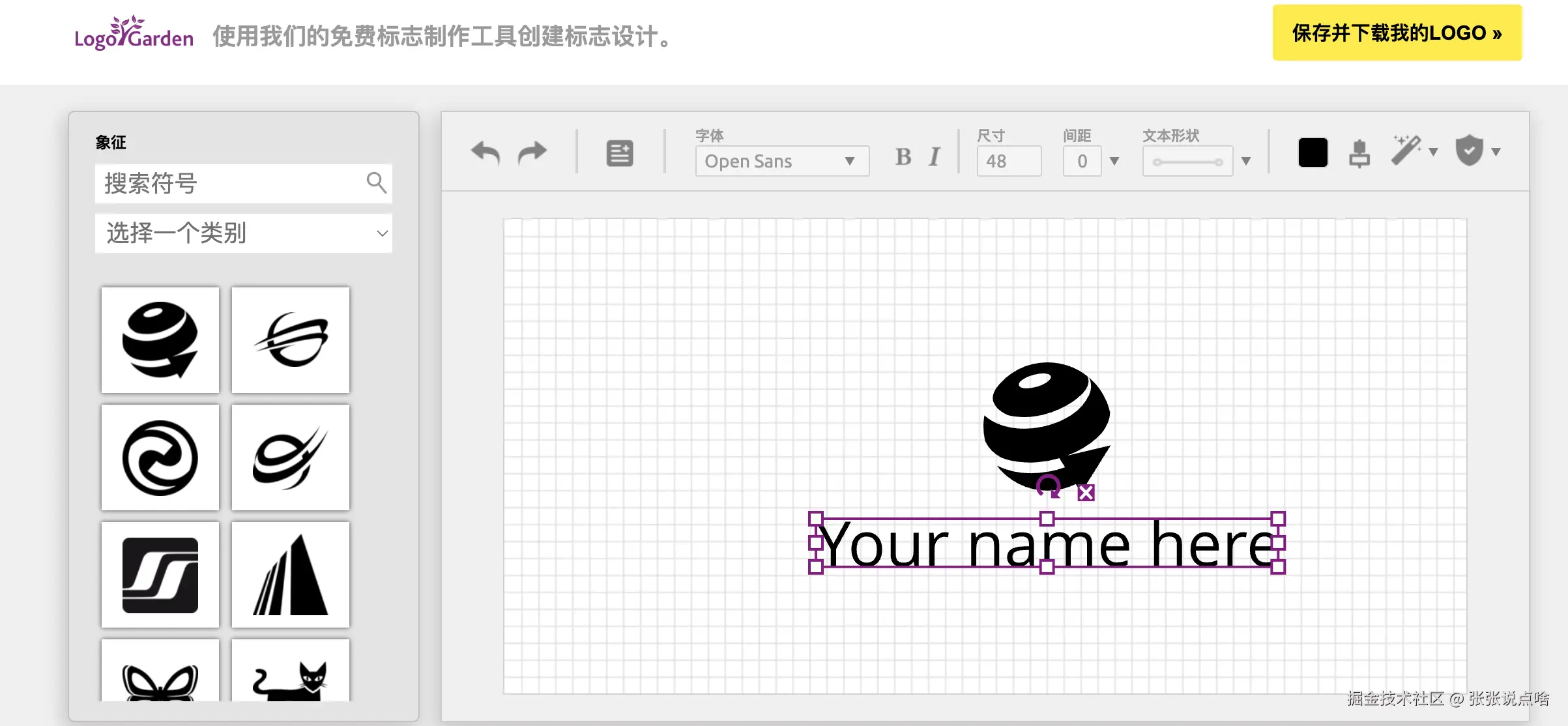Click the undo arrow icon
The image size is (1568, 726).
(485, 153)
